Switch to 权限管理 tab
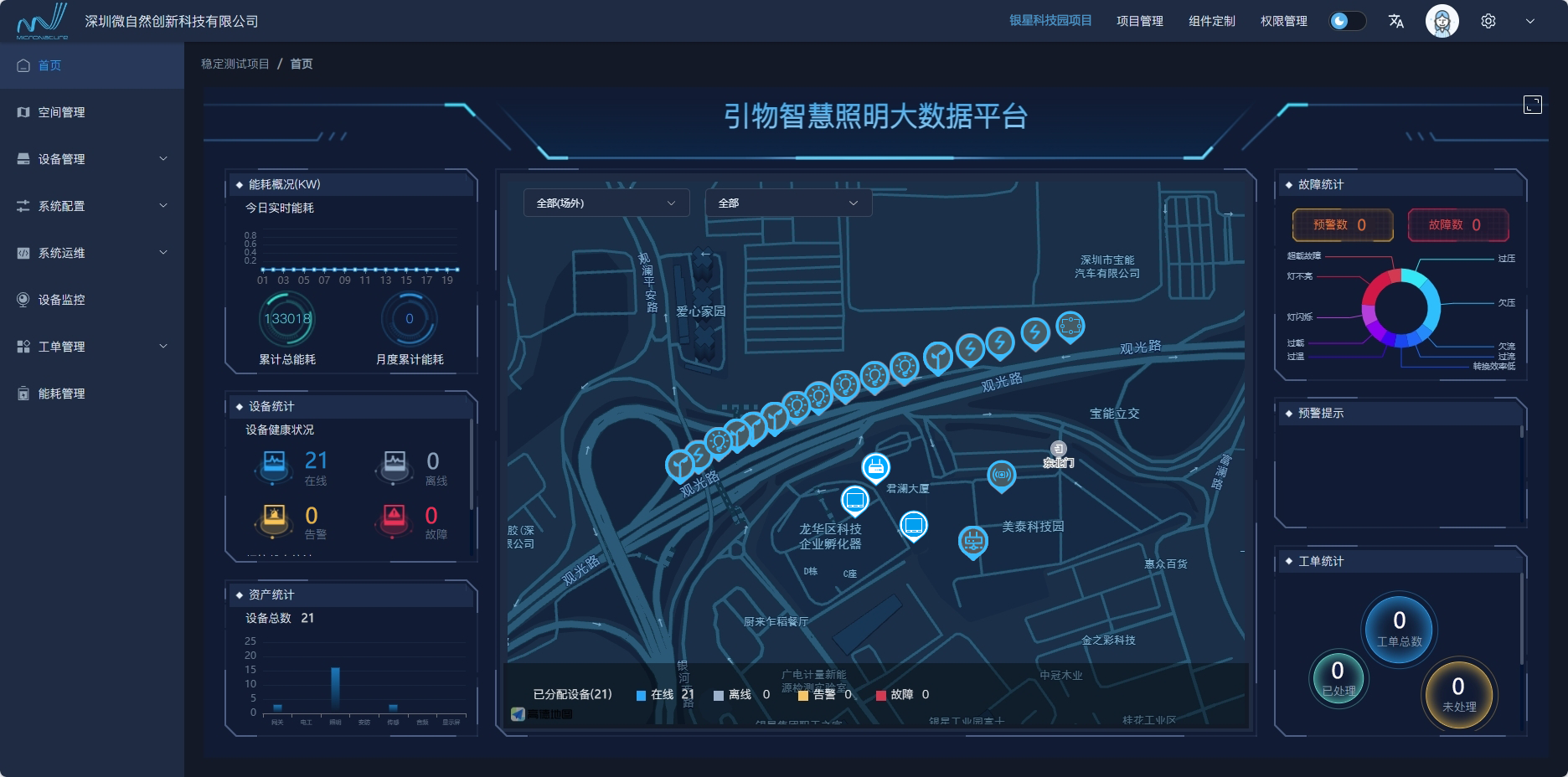Image resolution: width=1568 pixels, height=777 pixels. 1284,21
